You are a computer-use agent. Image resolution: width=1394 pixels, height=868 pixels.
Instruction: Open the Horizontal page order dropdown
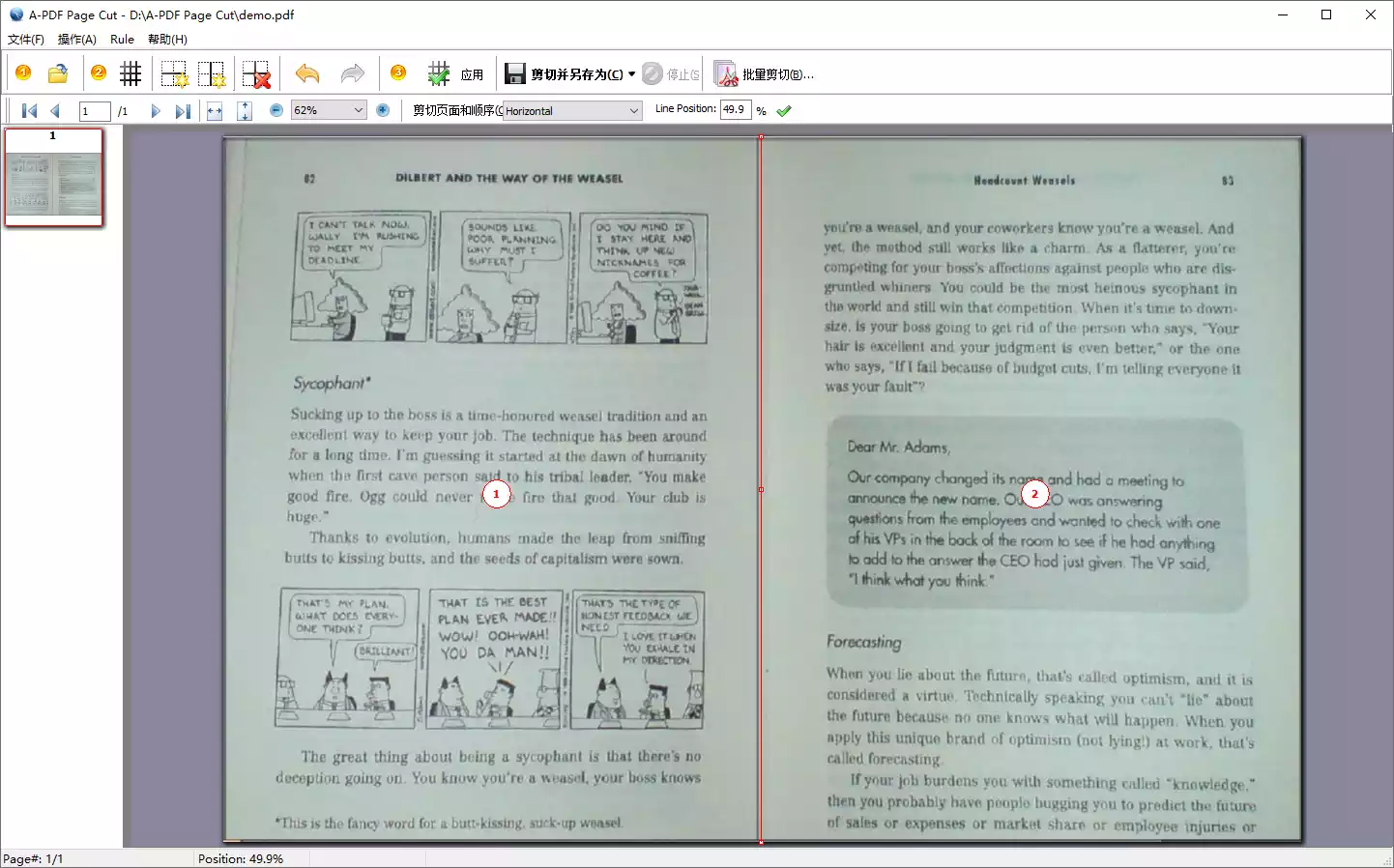(572, 110)
